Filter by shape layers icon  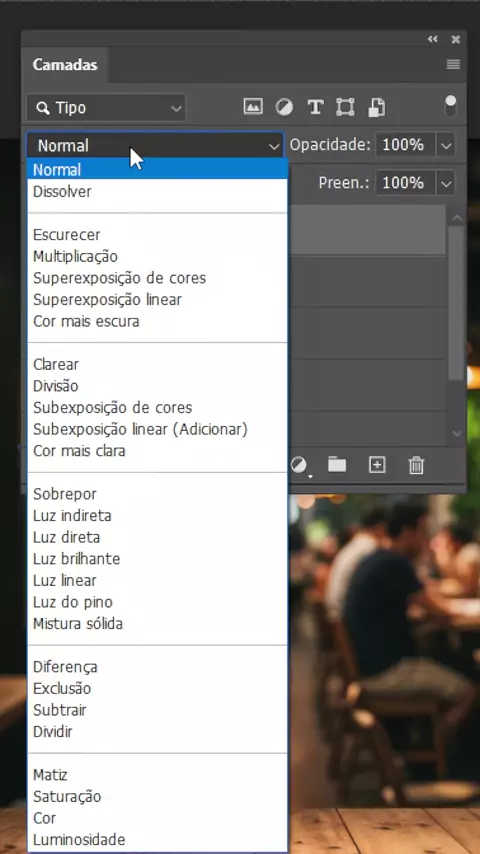pyautogui.click(x=345, y=107)
